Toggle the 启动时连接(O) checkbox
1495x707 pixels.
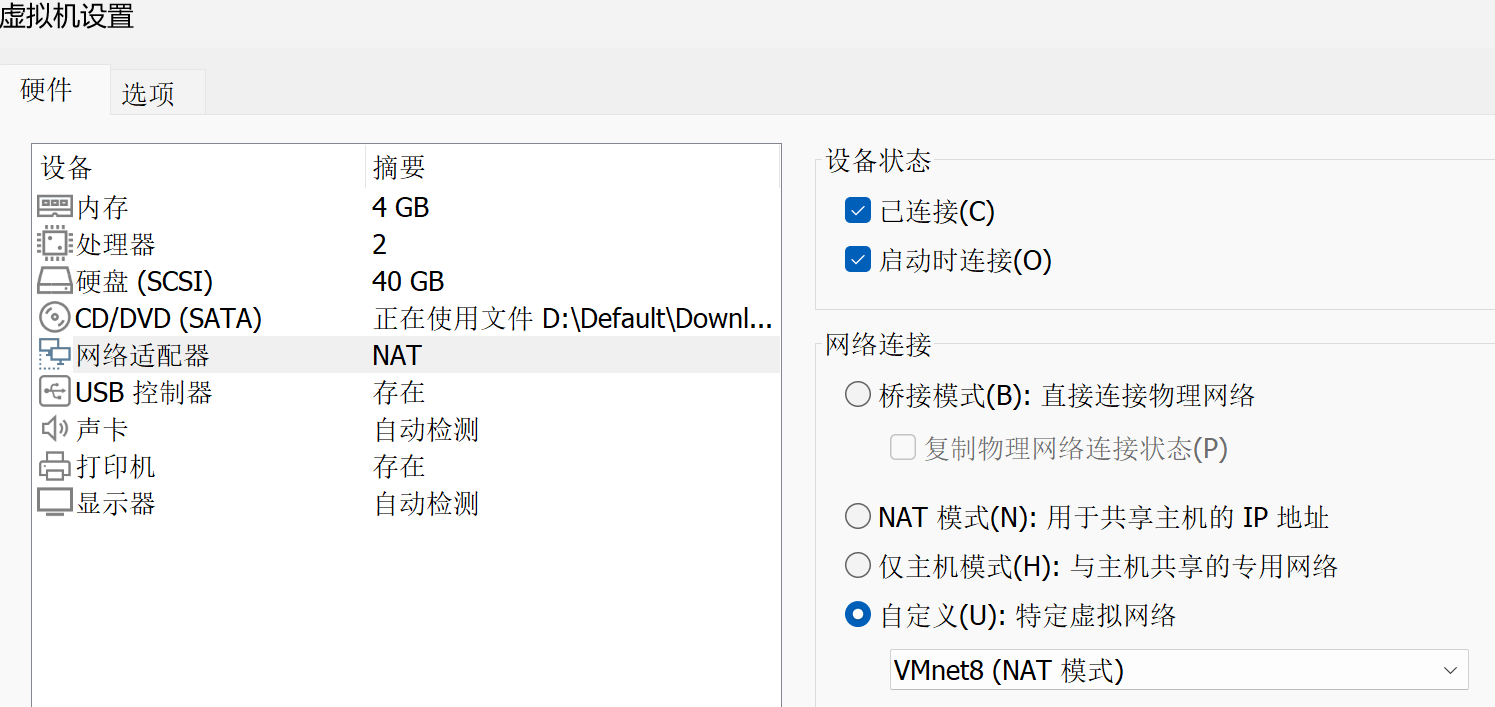[x=857, y=260]
